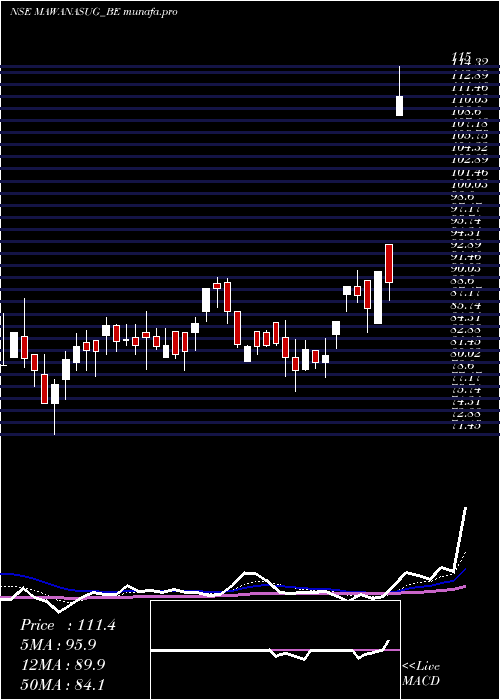500x700 pixels.
Task: Click the 85.74 price axis label
Action: point(466,305)
